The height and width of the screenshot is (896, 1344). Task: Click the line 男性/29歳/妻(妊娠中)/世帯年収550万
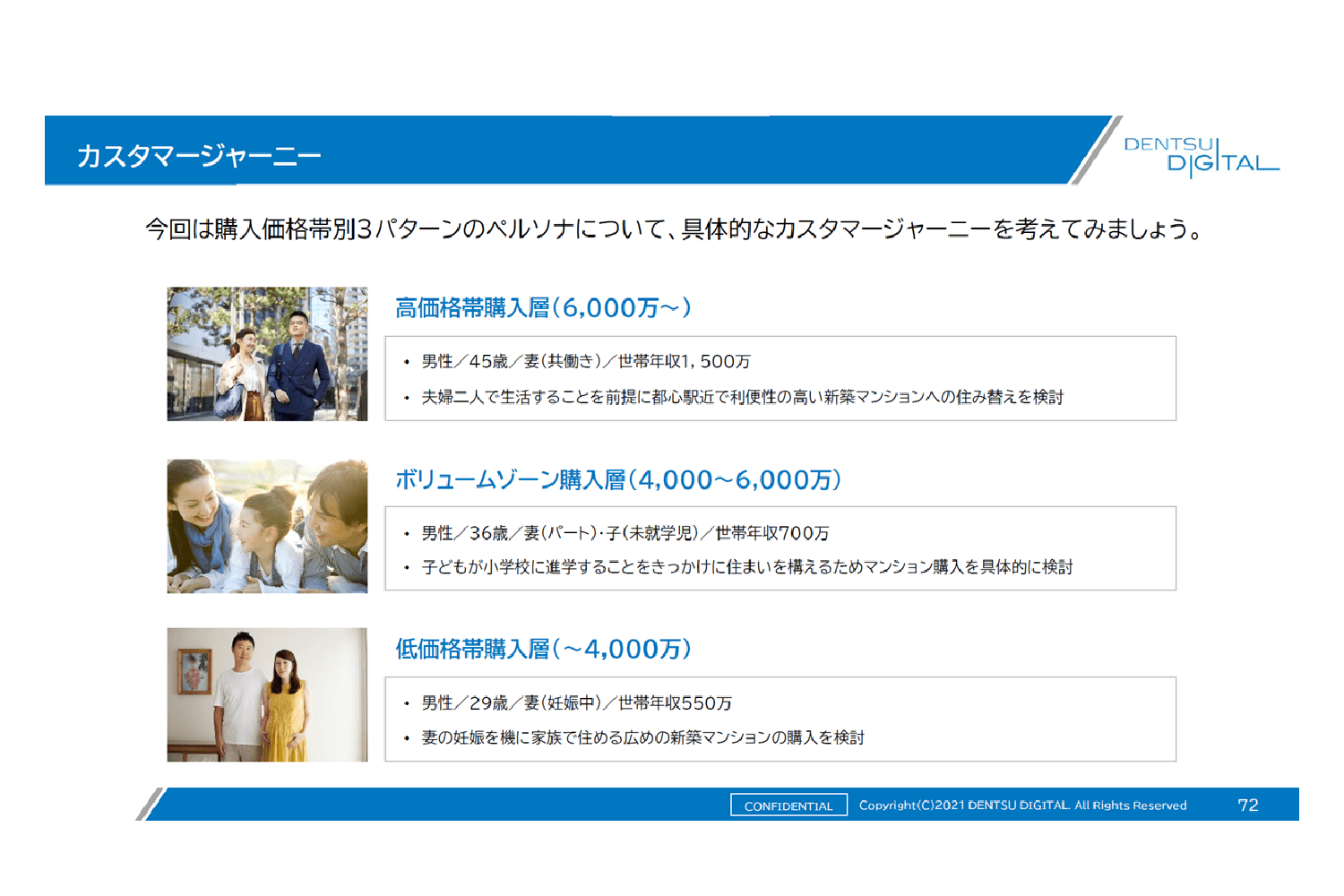coord(576,703)
